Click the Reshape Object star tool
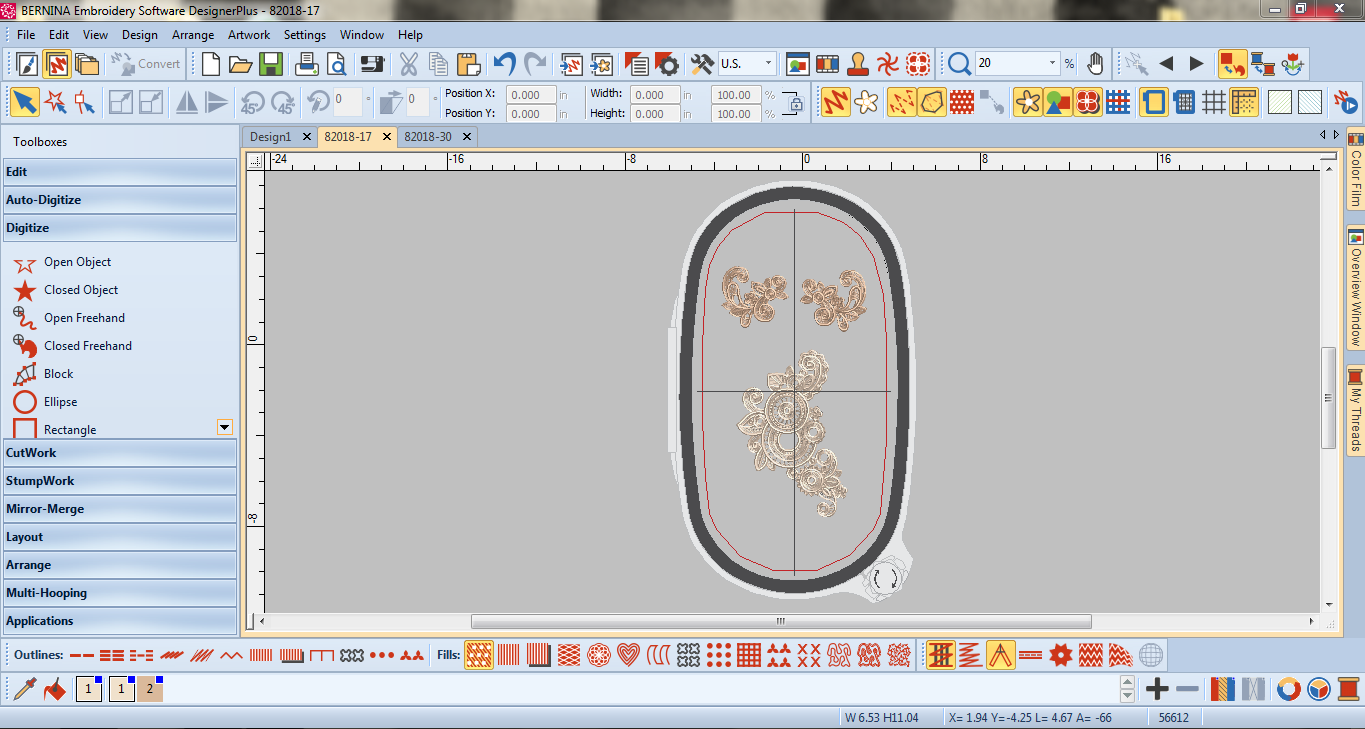 coord(55,102)
